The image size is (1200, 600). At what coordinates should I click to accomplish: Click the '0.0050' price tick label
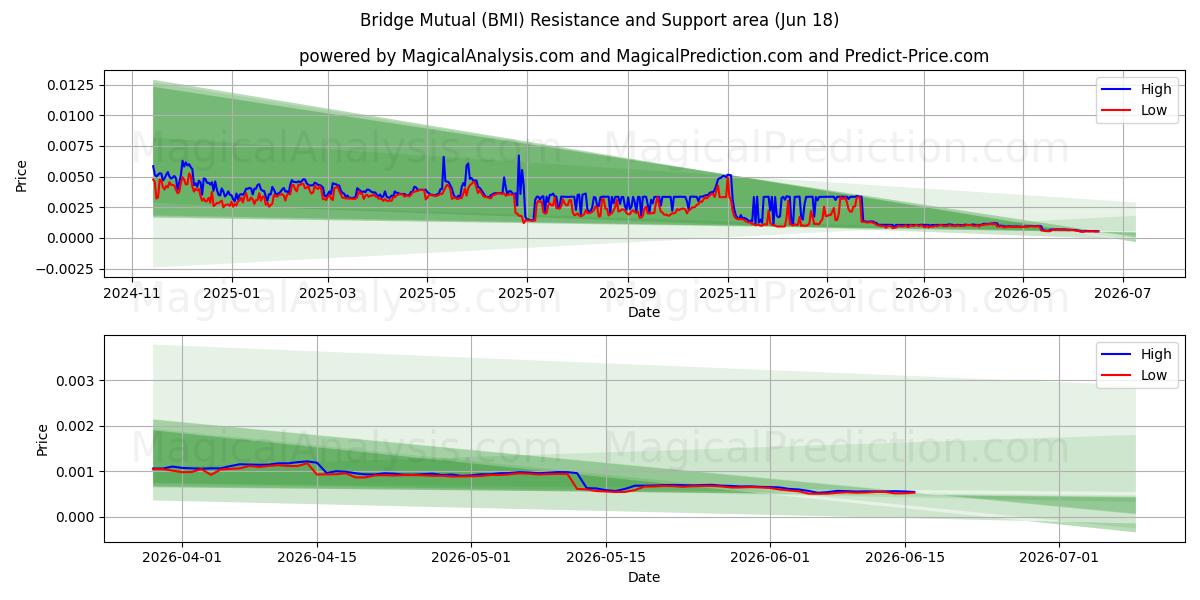(73, 177)
